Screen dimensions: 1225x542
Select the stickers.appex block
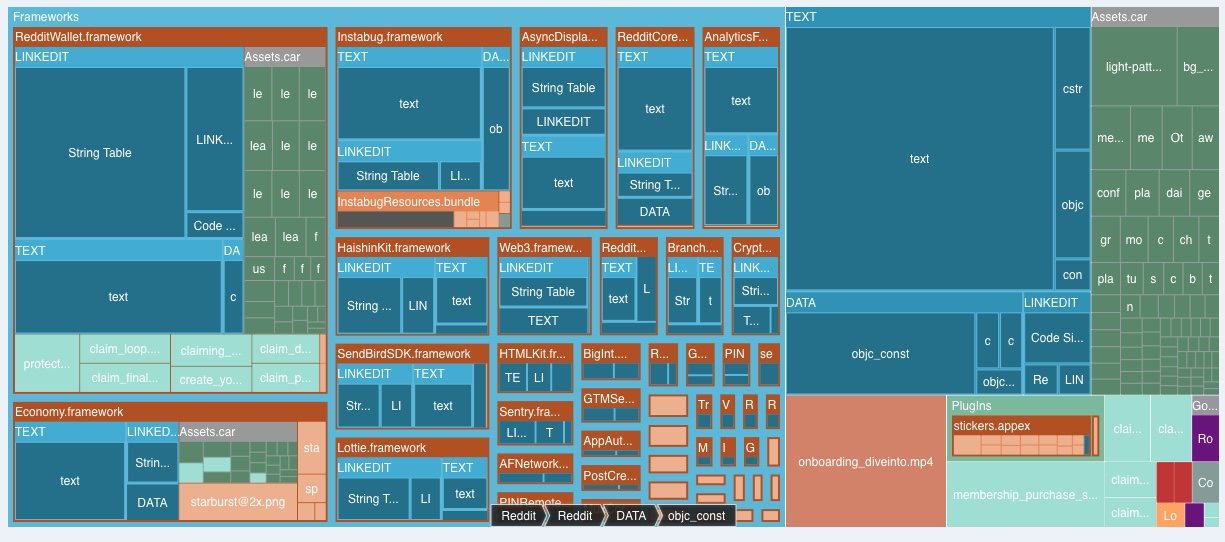[1020, 426]
